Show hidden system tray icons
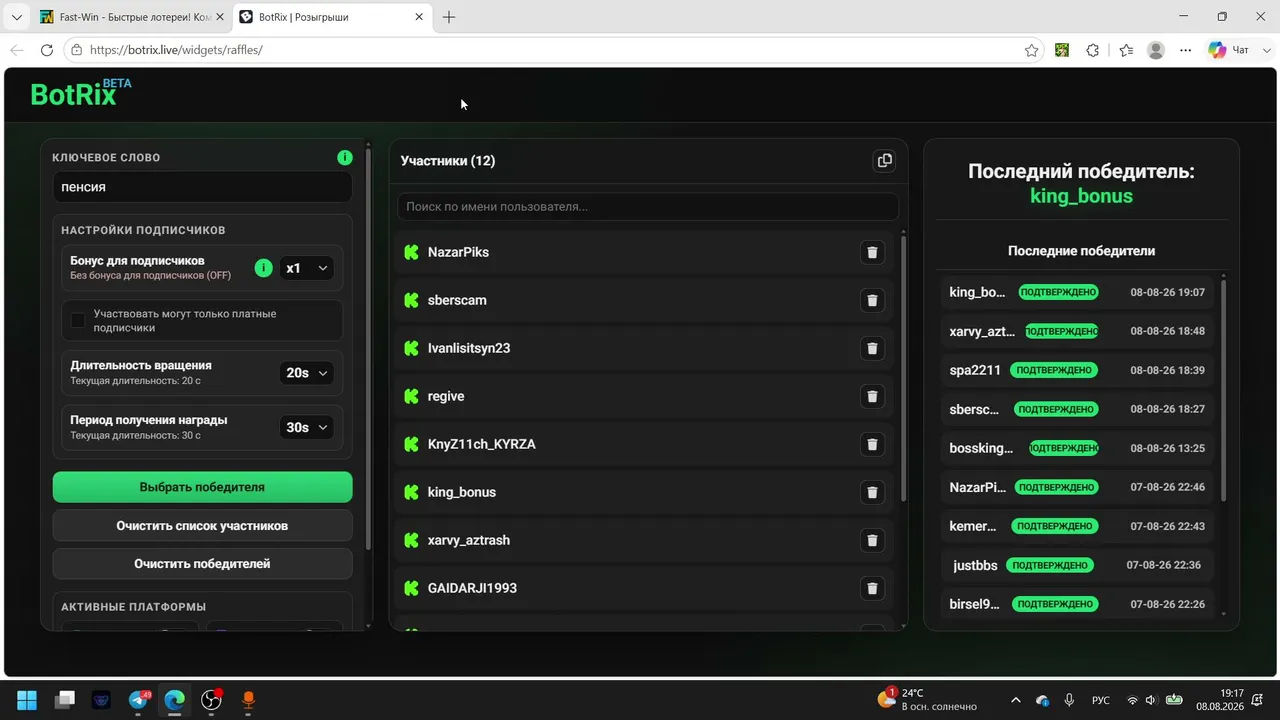This screenshot has height=720, width=1280. [1016, 700]
